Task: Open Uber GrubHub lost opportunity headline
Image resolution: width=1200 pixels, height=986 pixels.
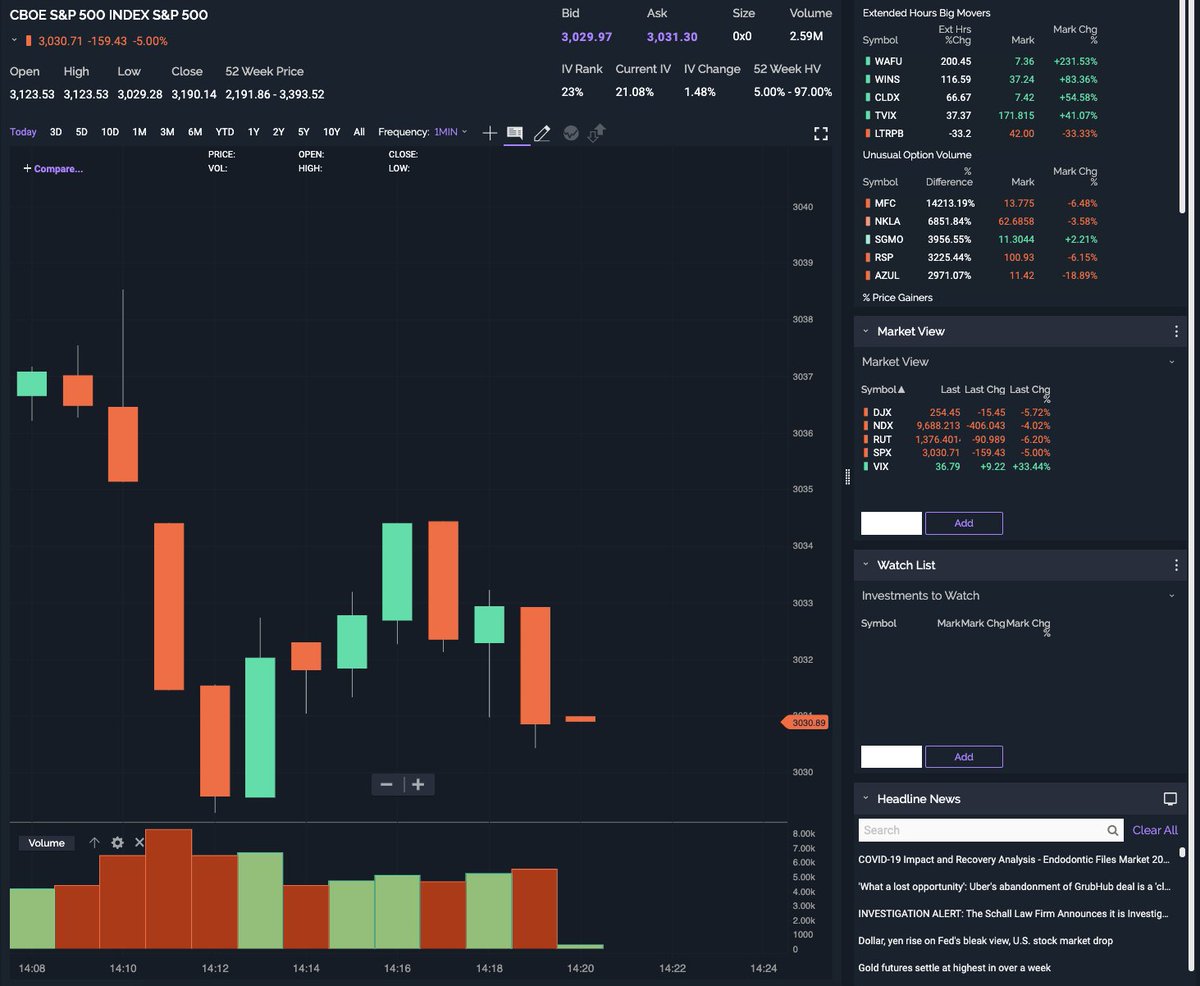Action: [x=1014, y=886]
